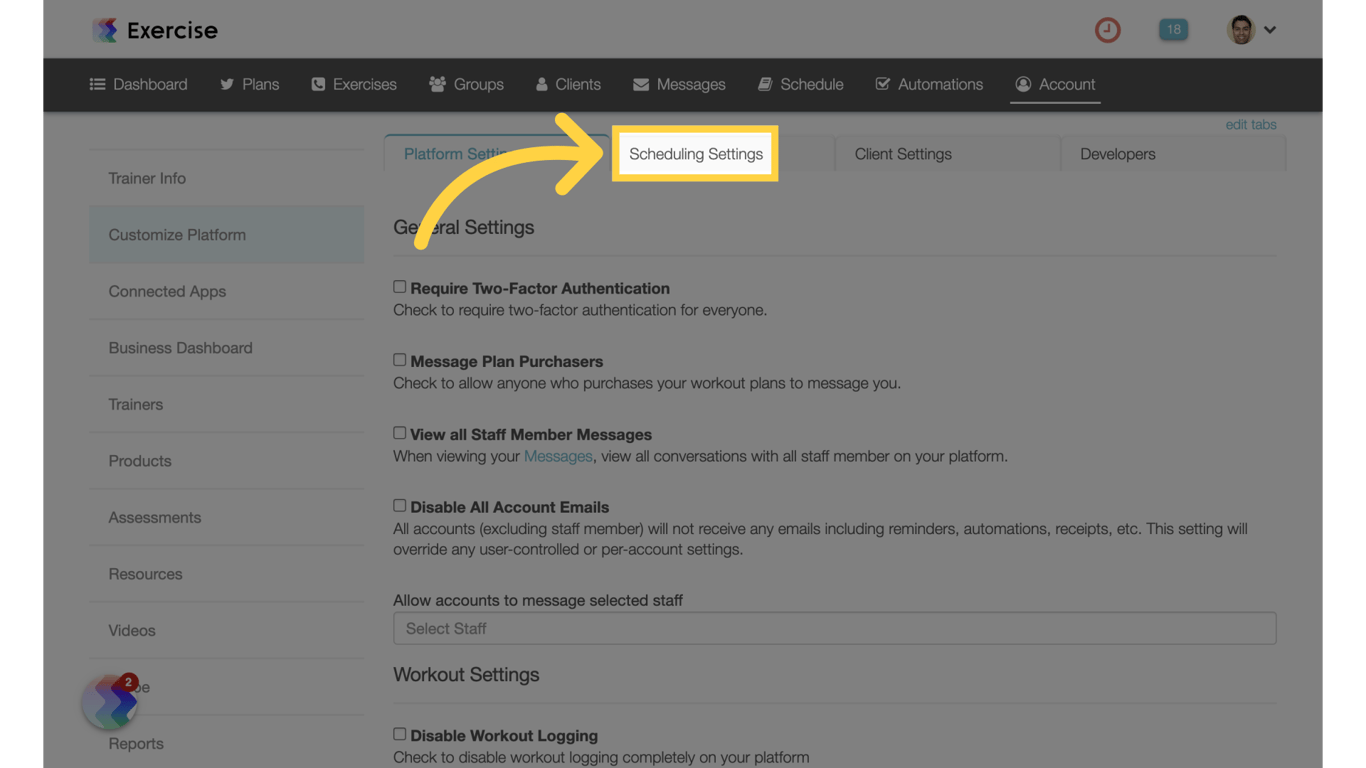Check the Message Plan Purchasers option
1366x768 pixels.
point(399,359)
